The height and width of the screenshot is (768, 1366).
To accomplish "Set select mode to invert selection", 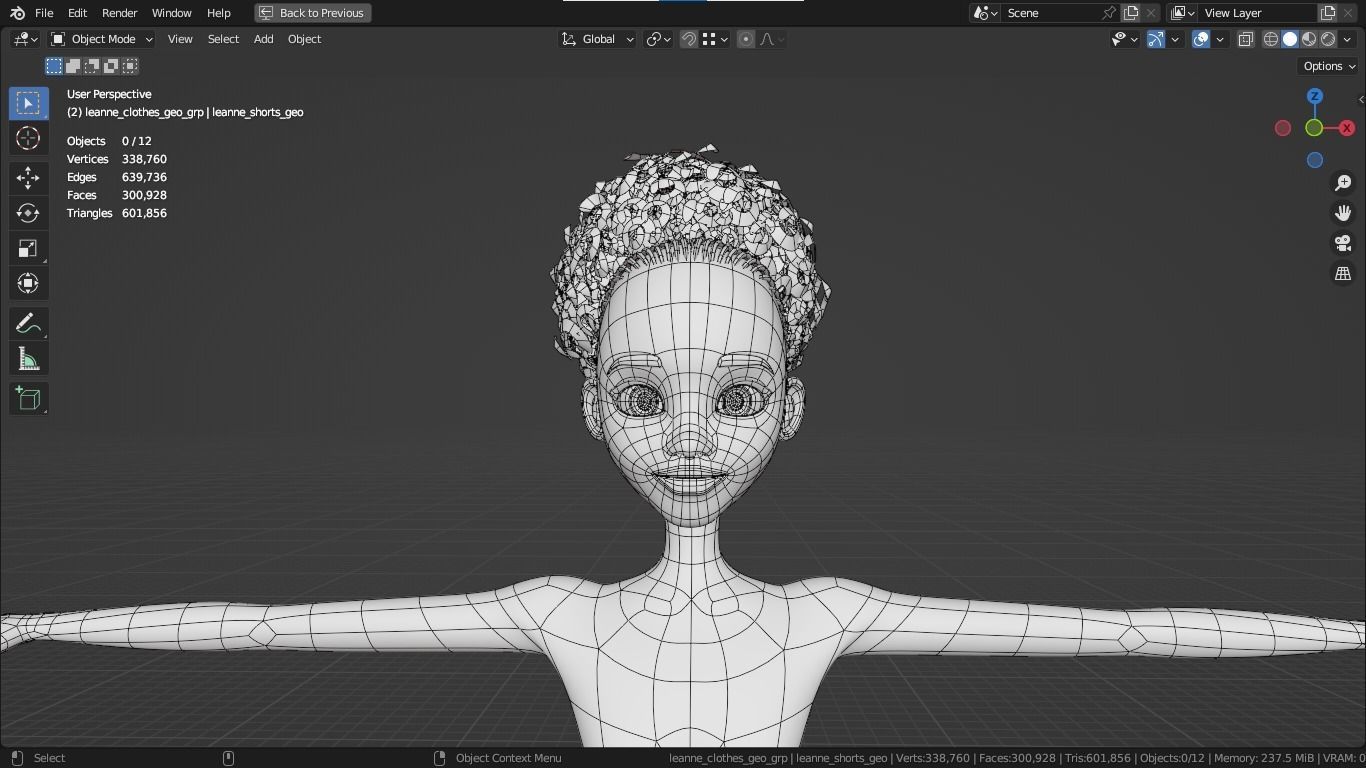I will point(111,66).
